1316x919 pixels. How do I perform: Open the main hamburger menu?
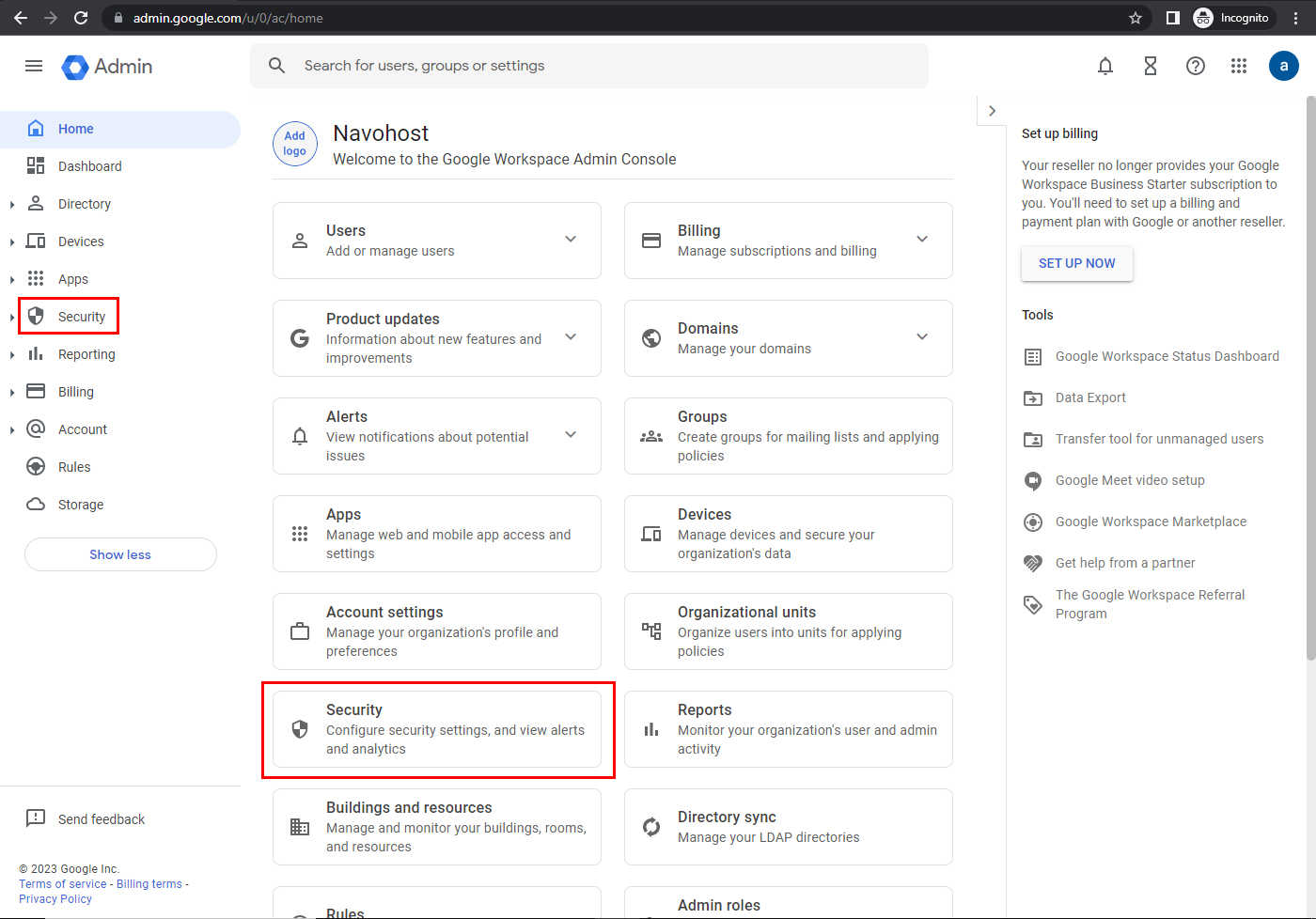coord(34,66)
